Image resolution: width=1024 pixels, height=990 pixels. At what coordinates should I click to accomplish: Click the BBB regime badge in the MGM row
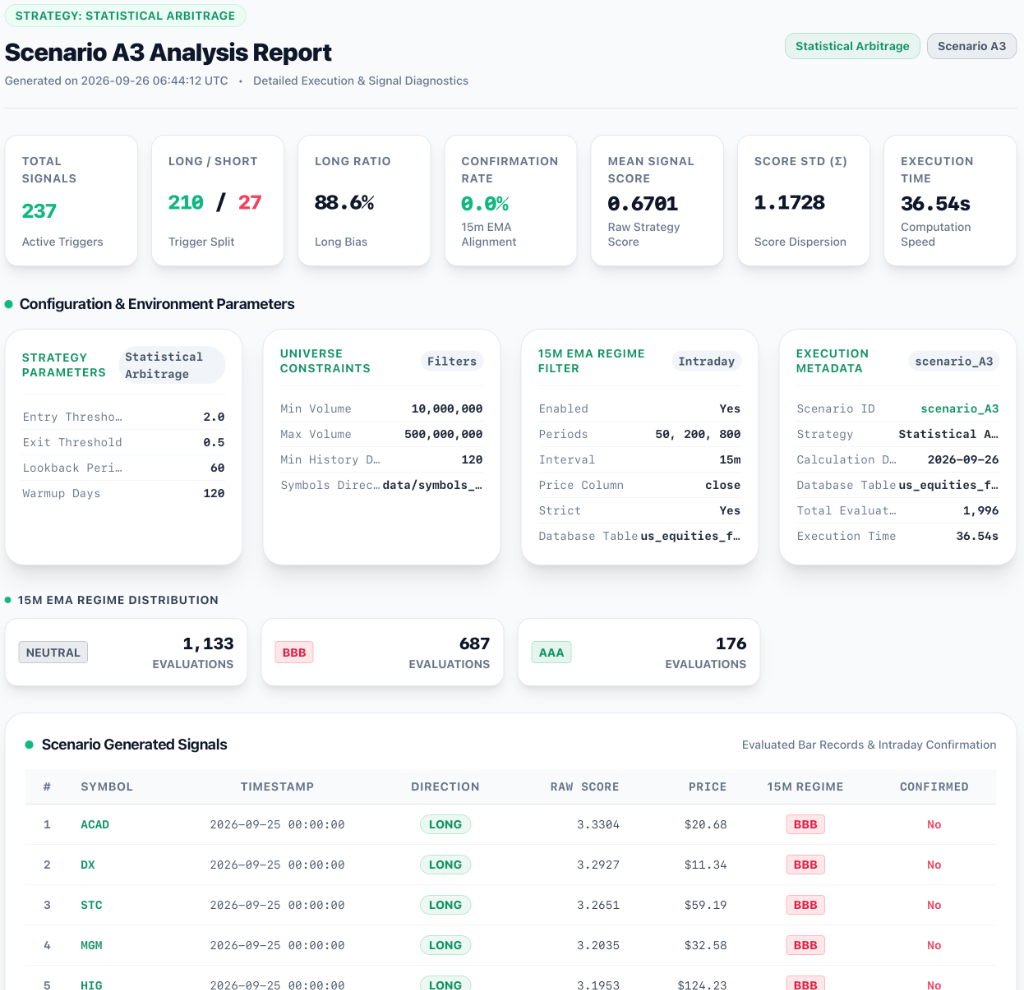coord(805,946)
